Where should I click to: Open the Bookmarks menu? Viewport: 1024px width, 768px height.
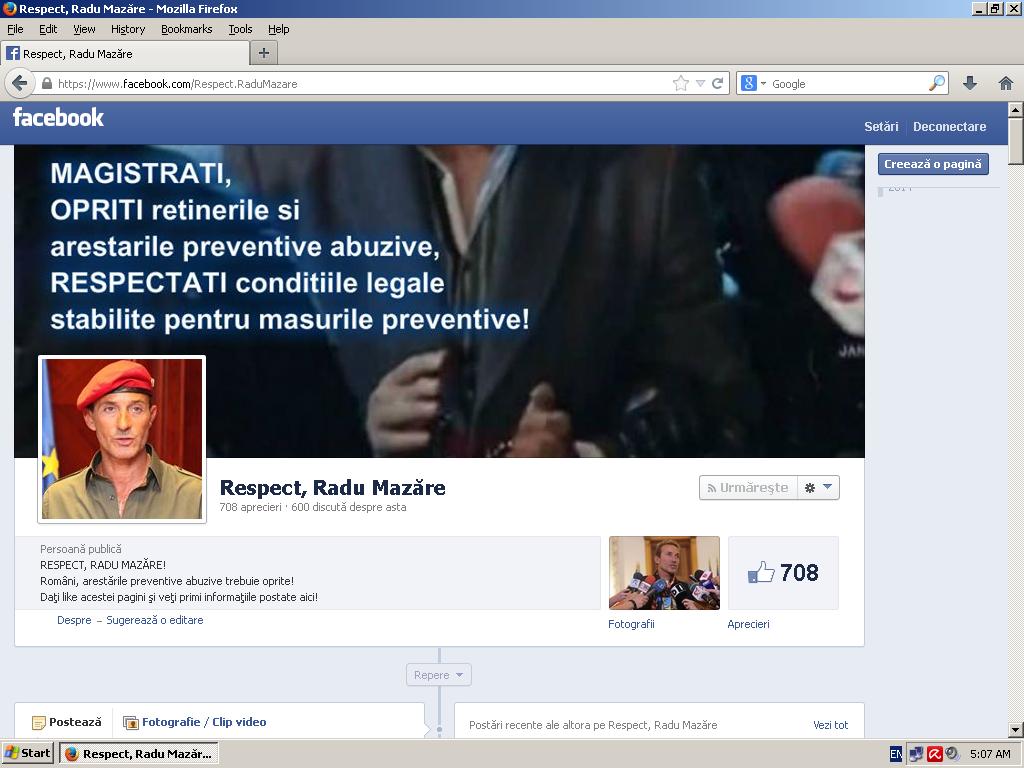[186, 29]
